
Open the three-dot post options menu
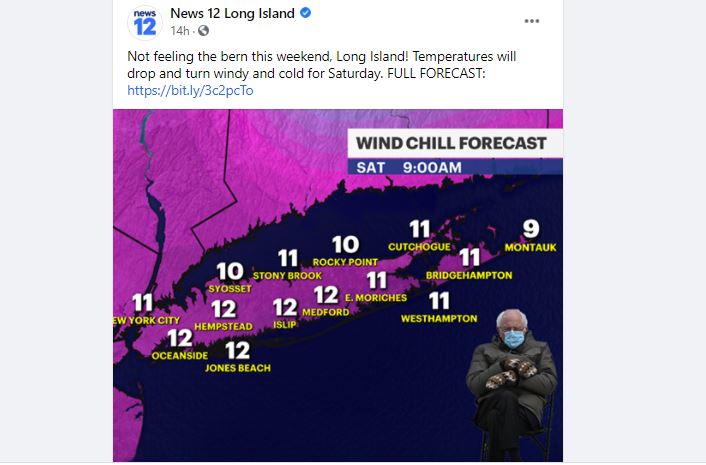tap(532, 21)
